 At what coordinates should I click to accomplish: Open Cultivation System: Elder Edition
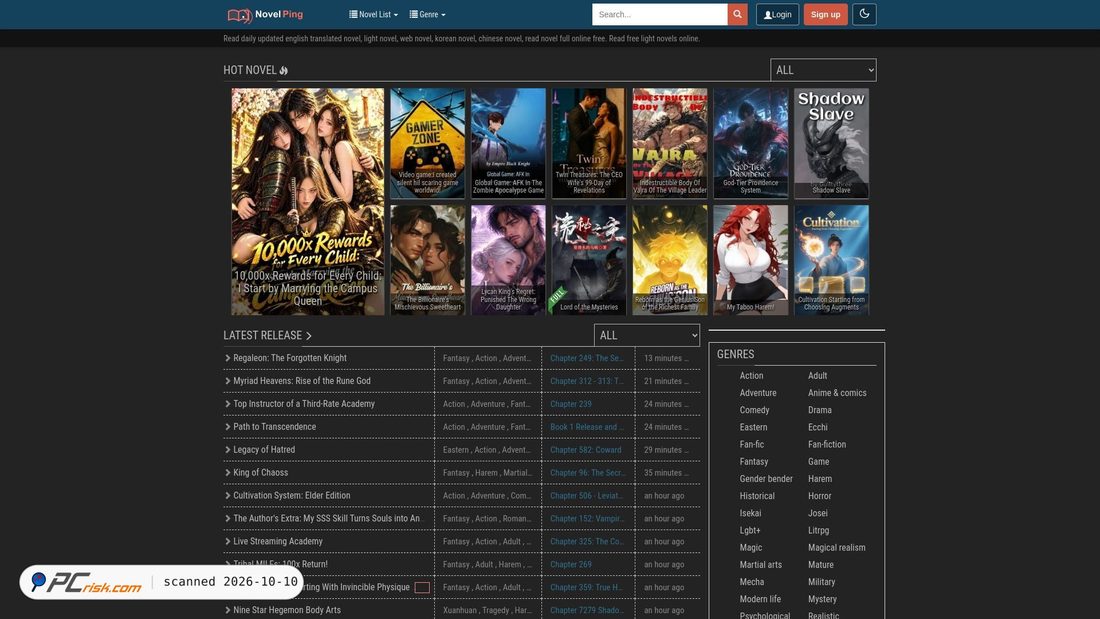click(291, 495)
